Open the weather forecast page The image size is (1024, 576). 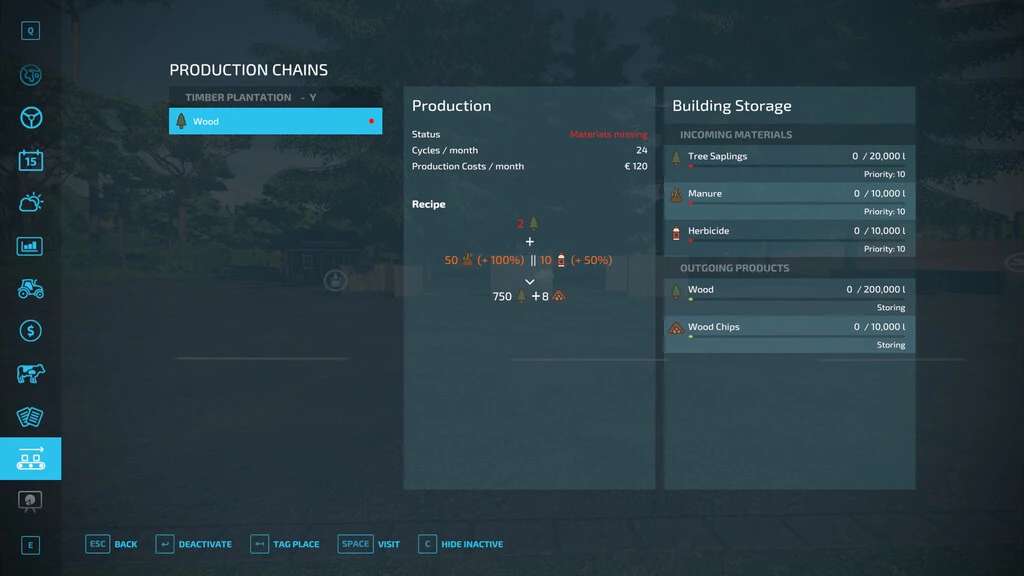click(31, 203)
